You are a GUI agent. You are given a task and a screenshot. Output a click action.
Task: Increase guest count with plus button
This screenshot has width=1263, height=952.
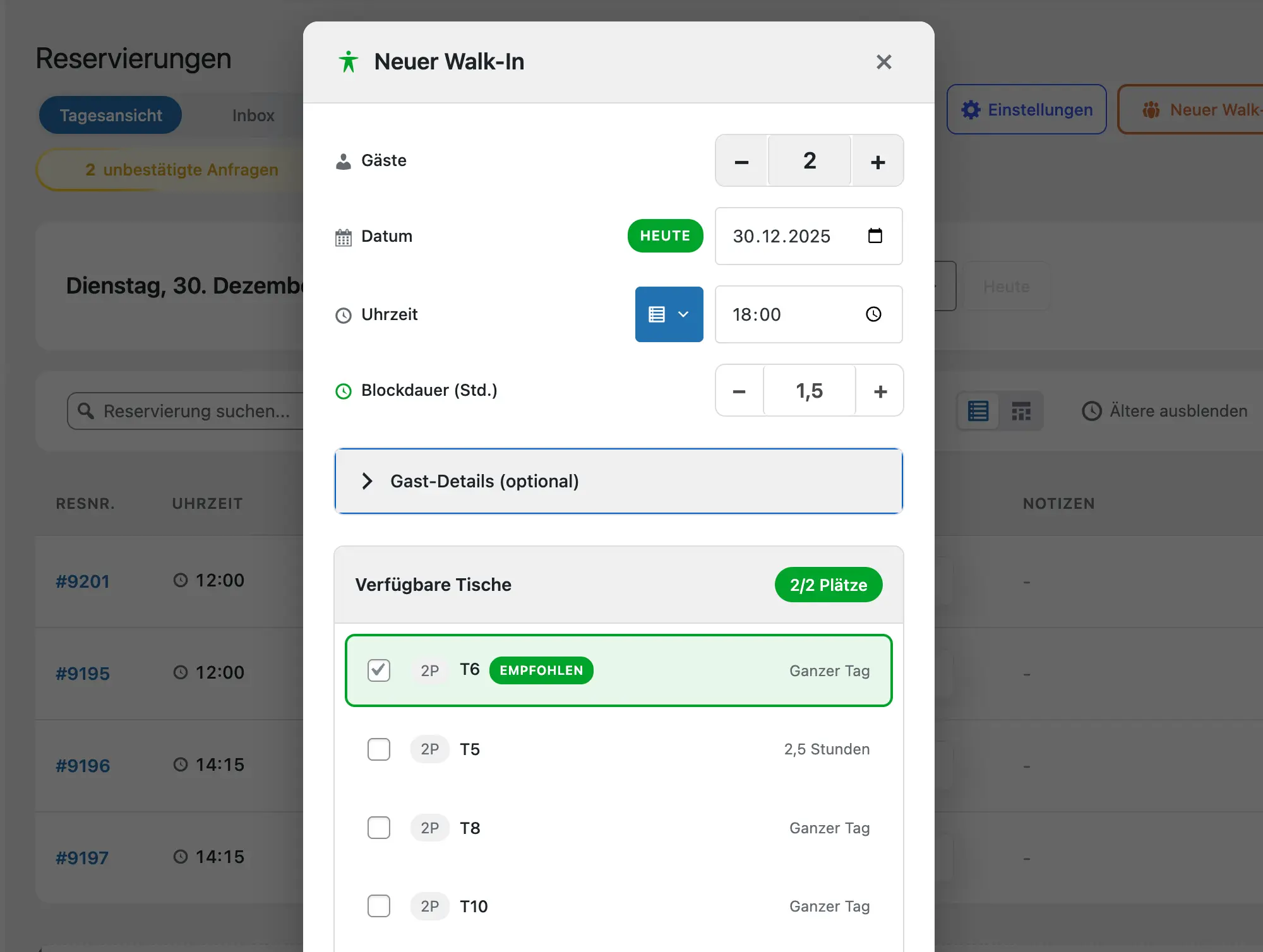877,162
